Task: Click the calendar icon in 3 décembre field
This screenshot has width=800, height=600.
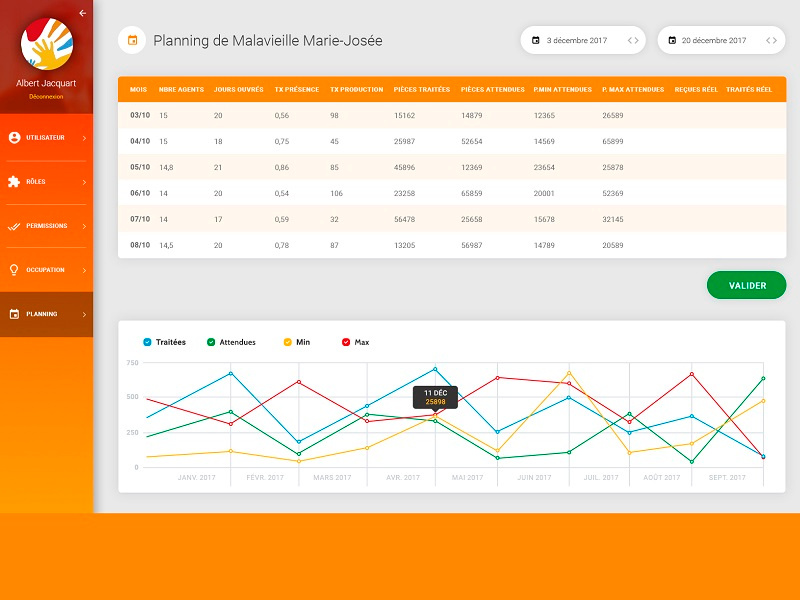Action: tap(536, 41)
